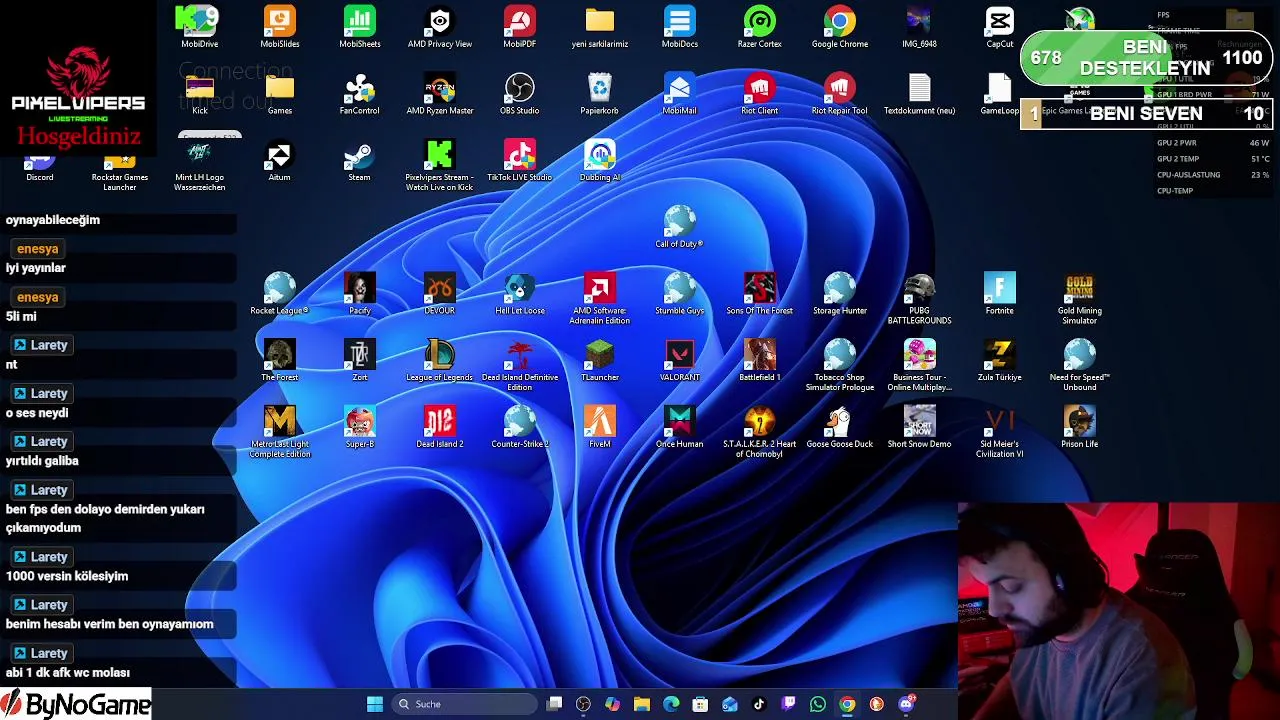Open the Riot Repair Tool shortcut
1280x720 pixels.
(x=840, y=94)
